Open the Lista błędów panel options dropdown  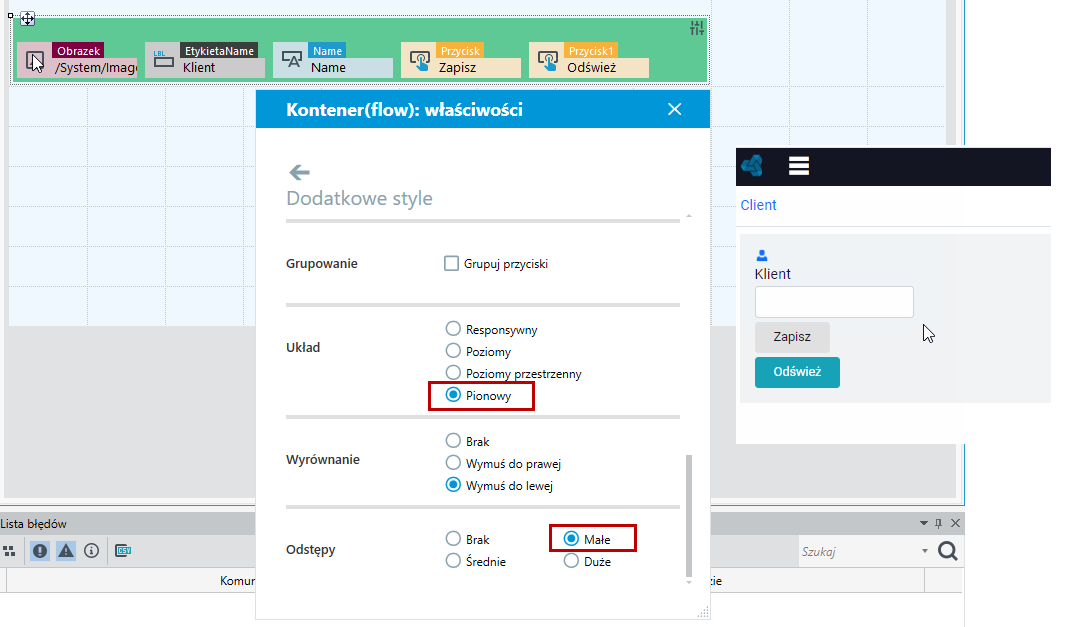pyautogui.click(x=923, y=523)
